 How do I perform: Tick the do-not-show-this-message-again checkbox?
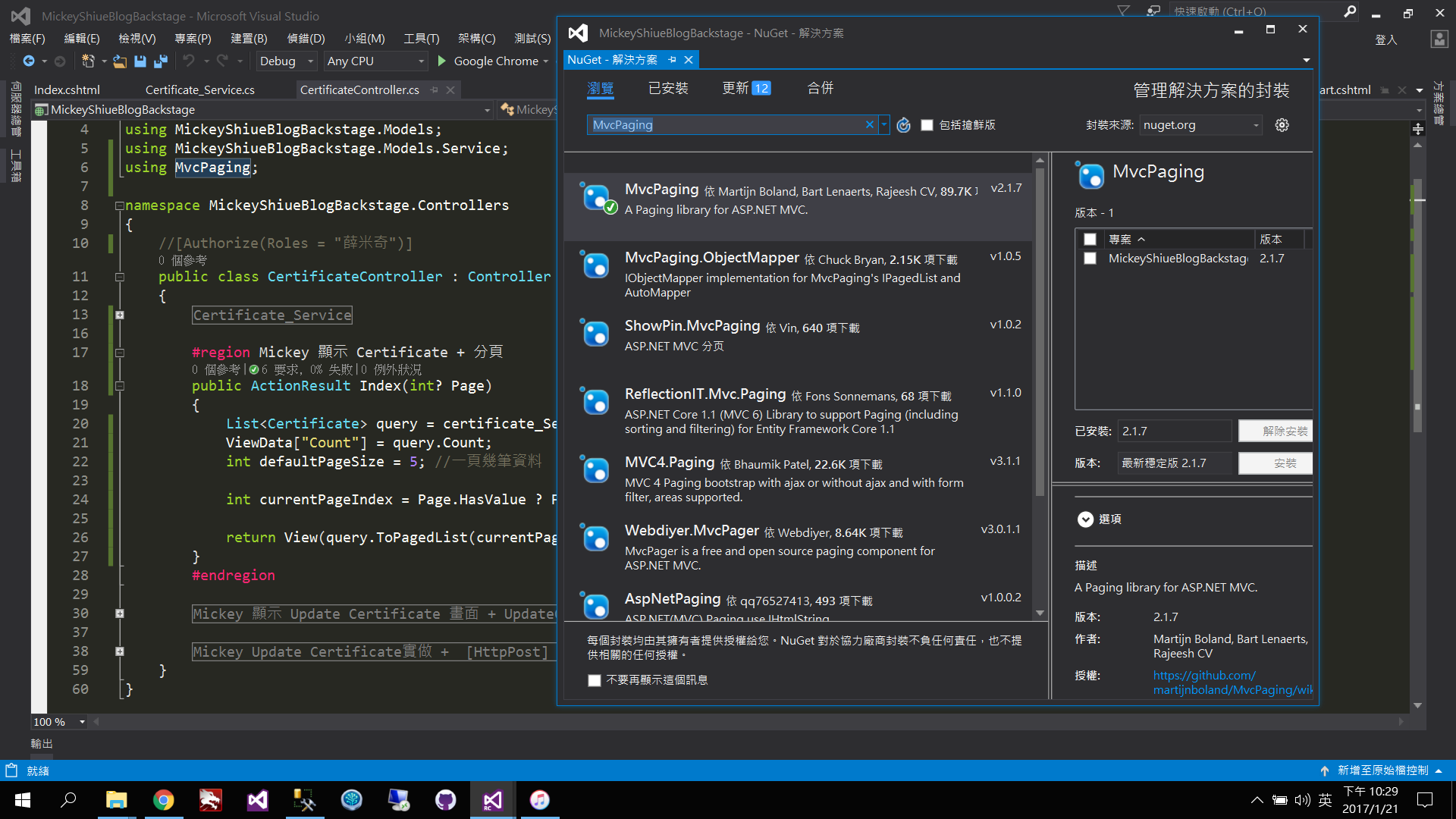[x=594, y=680]
